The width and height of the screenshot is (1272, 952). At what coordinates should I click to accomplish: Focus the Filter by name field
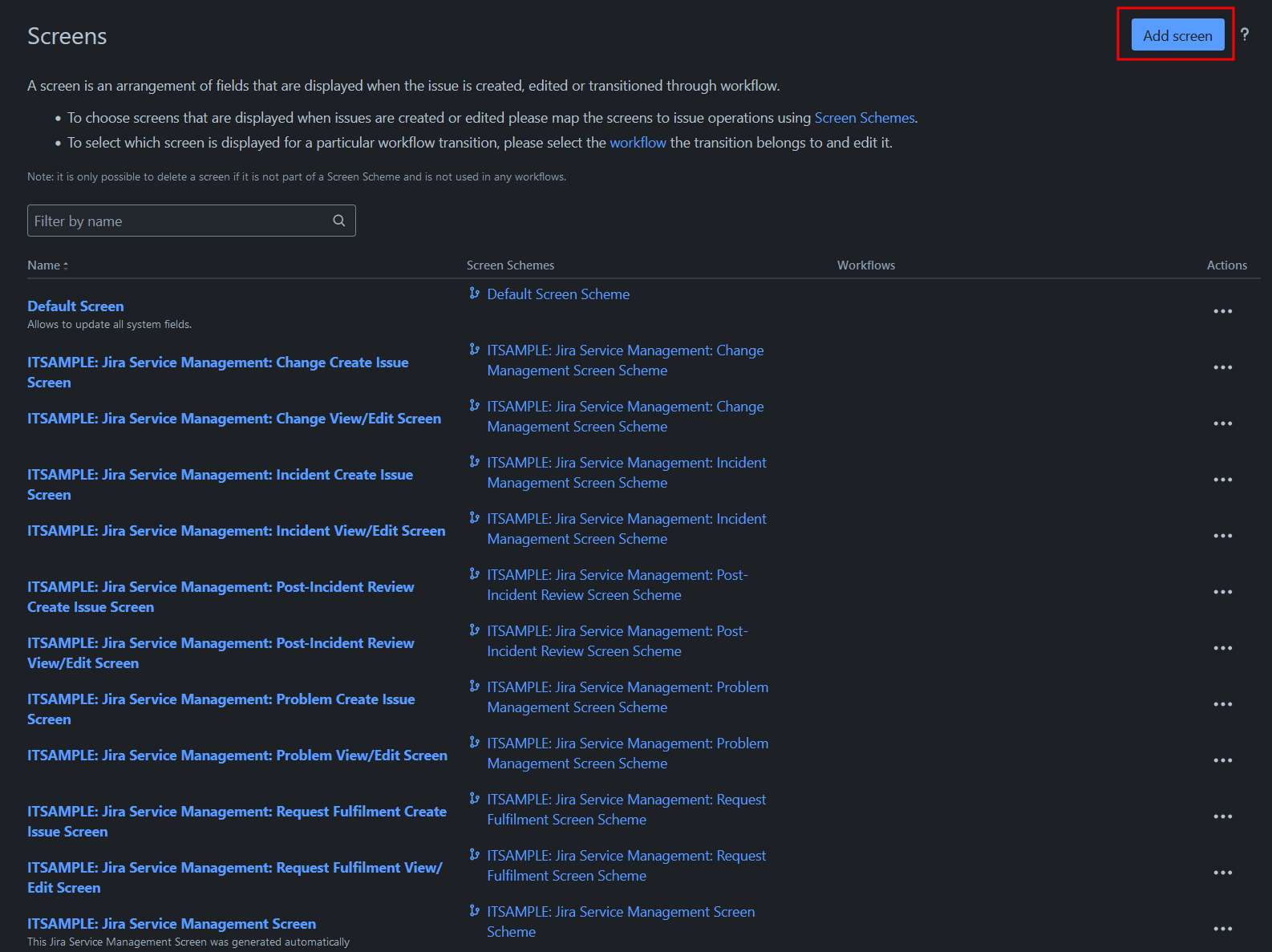click(x=180, y=221)
